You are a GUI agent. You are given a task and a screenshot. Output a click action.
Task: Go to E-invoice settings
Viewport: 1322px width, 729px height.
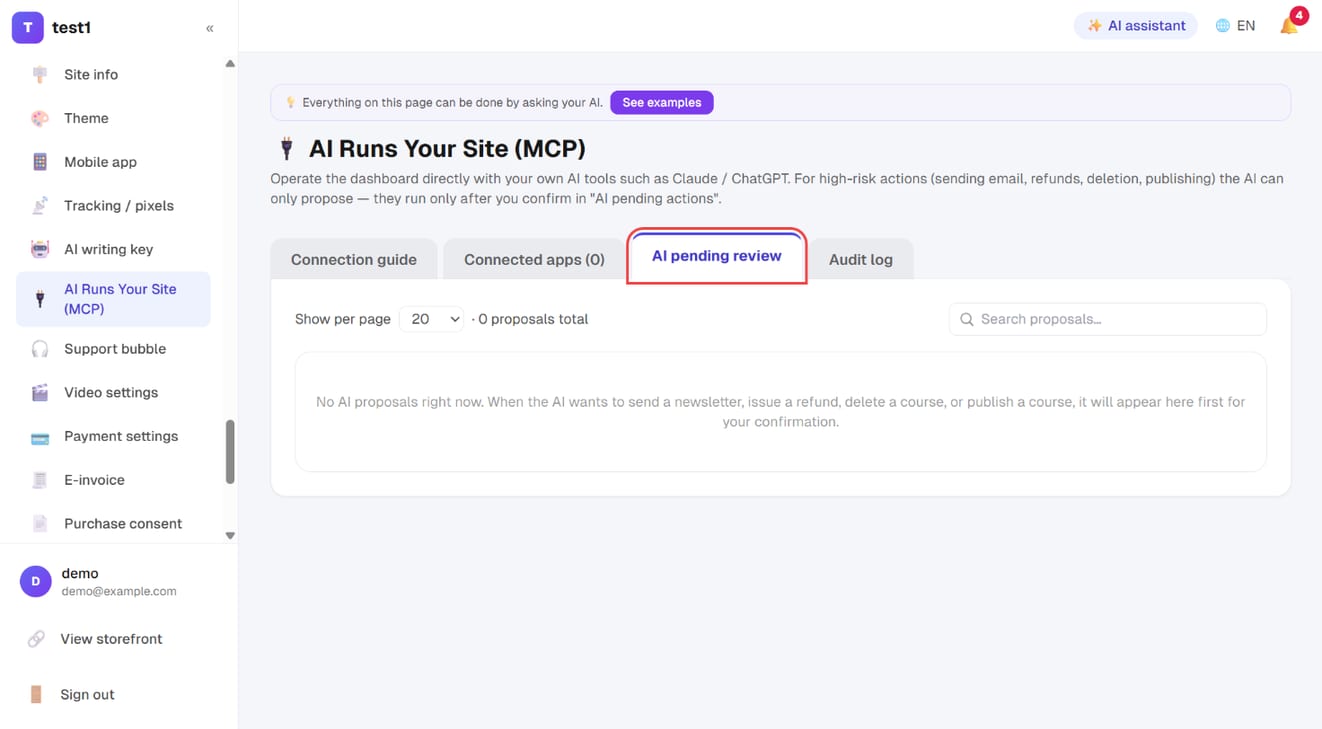(113, 480)
